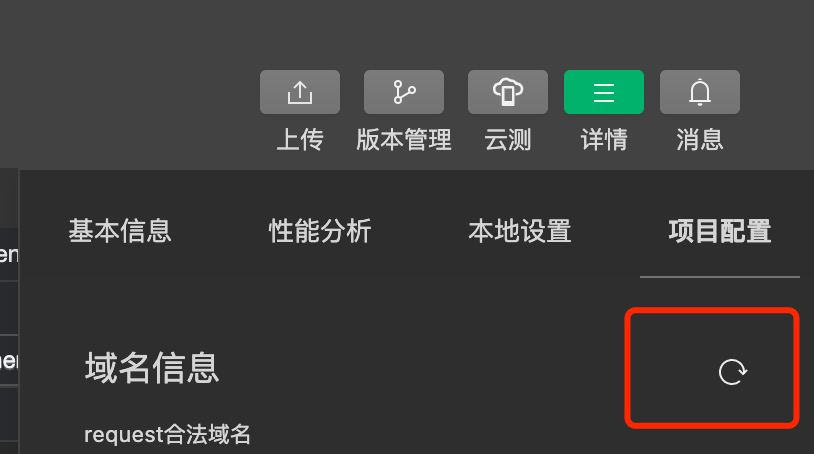Image resolution: width=814 pixels, height=454 pixels.
Task: Click the 上传 text label
Action: 300,140
